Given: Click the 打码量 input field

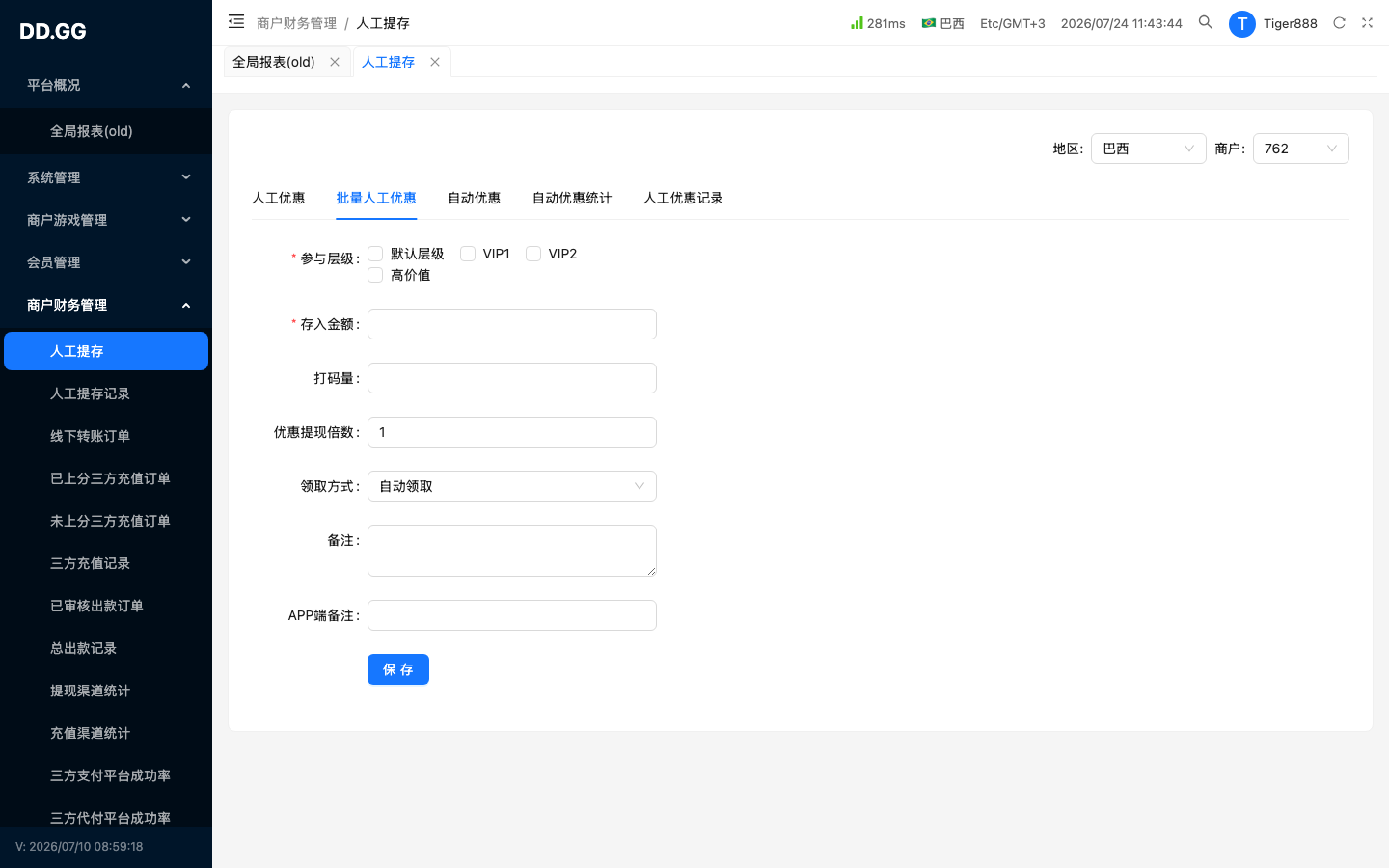Looking at the screenshot, I should click(512, 378).
